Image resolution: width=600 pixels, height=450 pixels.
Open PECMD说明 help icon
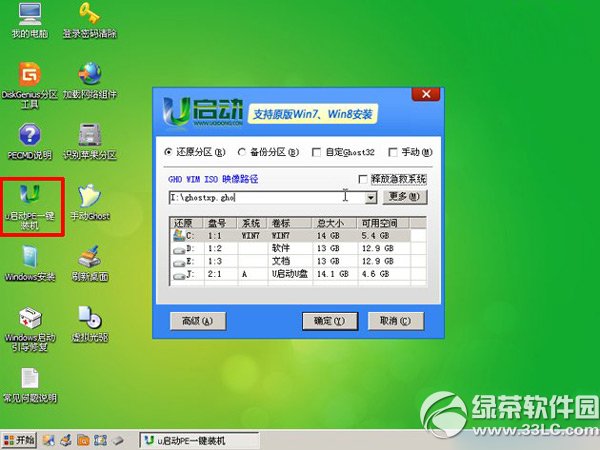point(29,141)
